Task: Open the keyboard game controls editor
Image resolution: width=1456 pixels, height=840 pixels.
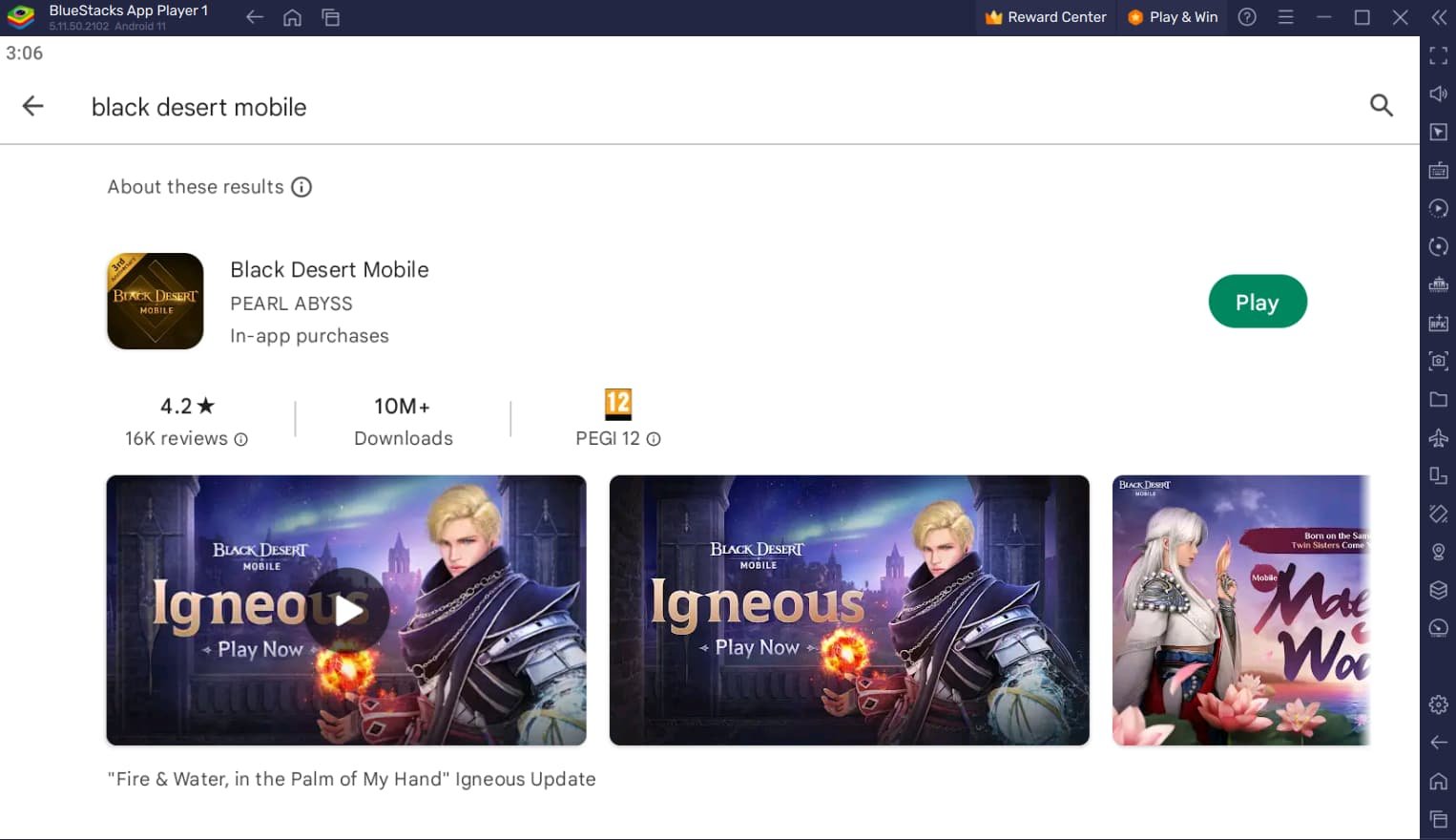Action: pos(1438,170)
